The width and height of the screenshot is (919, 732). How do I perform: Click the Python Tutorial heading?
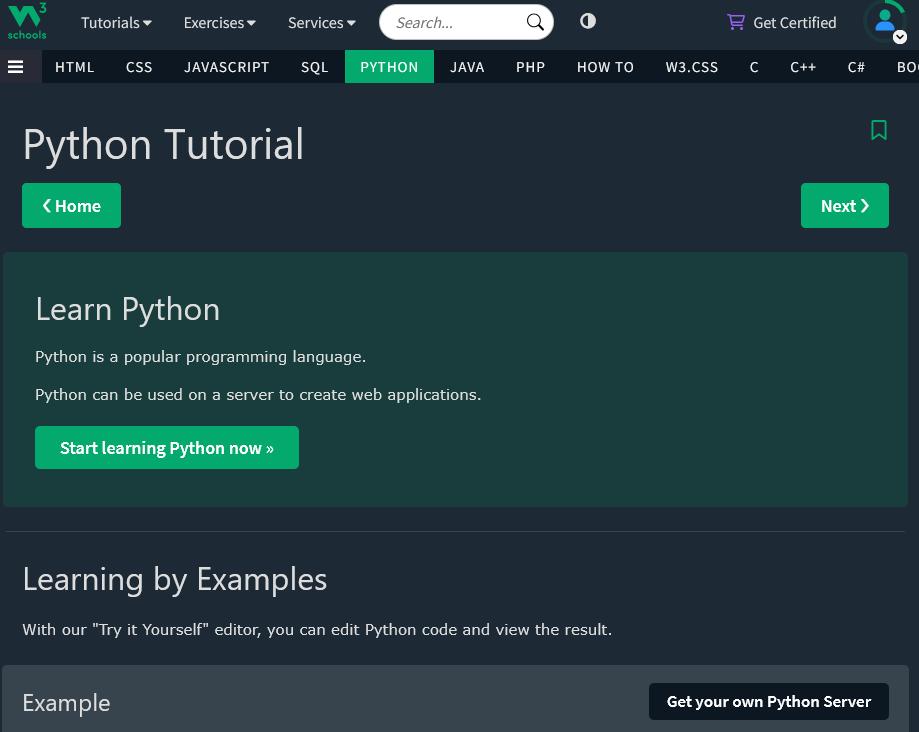(164, 145)
